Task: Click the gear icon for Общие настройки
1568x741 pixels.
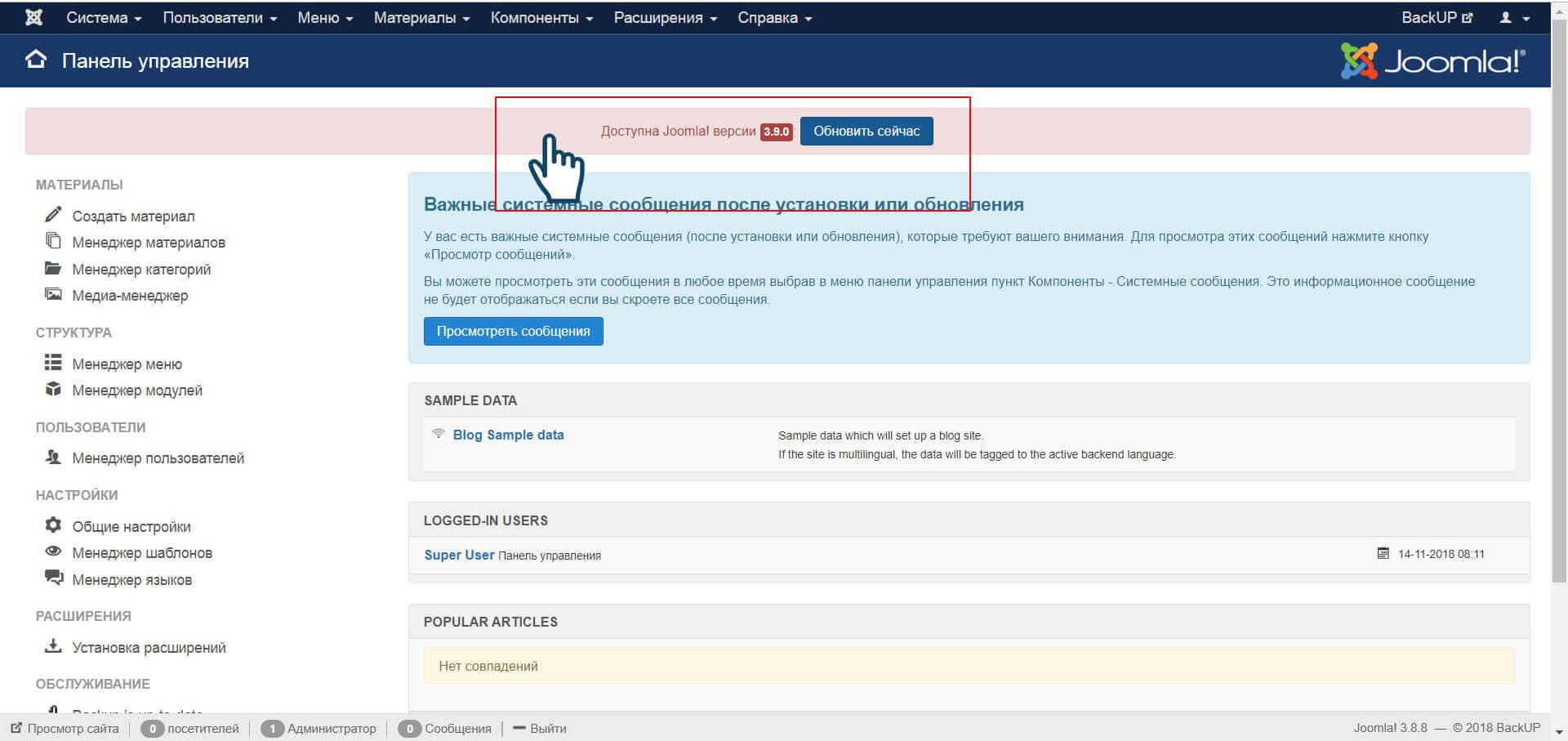Action: 53,525
